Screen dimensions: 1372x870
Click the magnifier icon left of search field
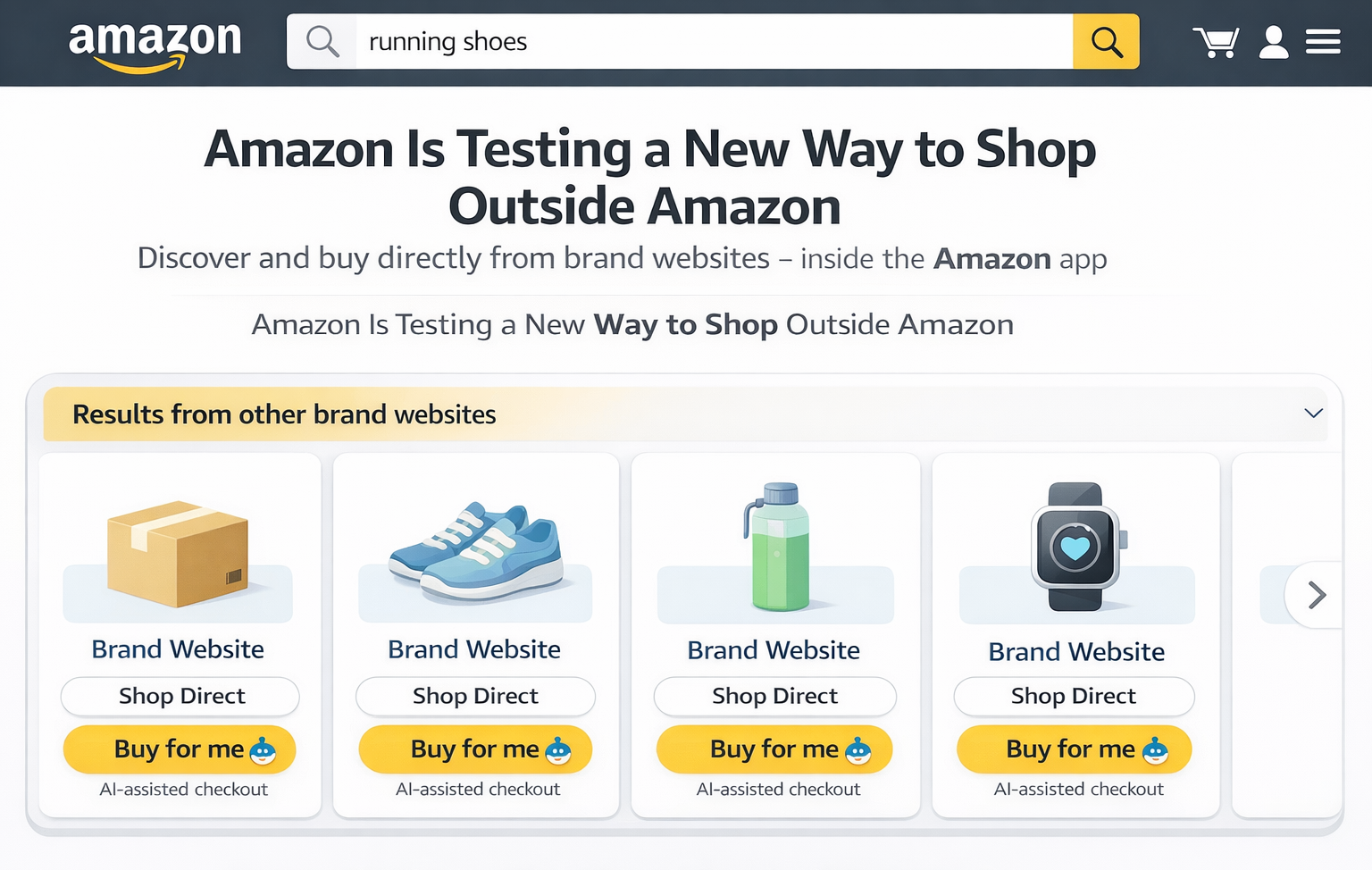click(x=322, y=42)
